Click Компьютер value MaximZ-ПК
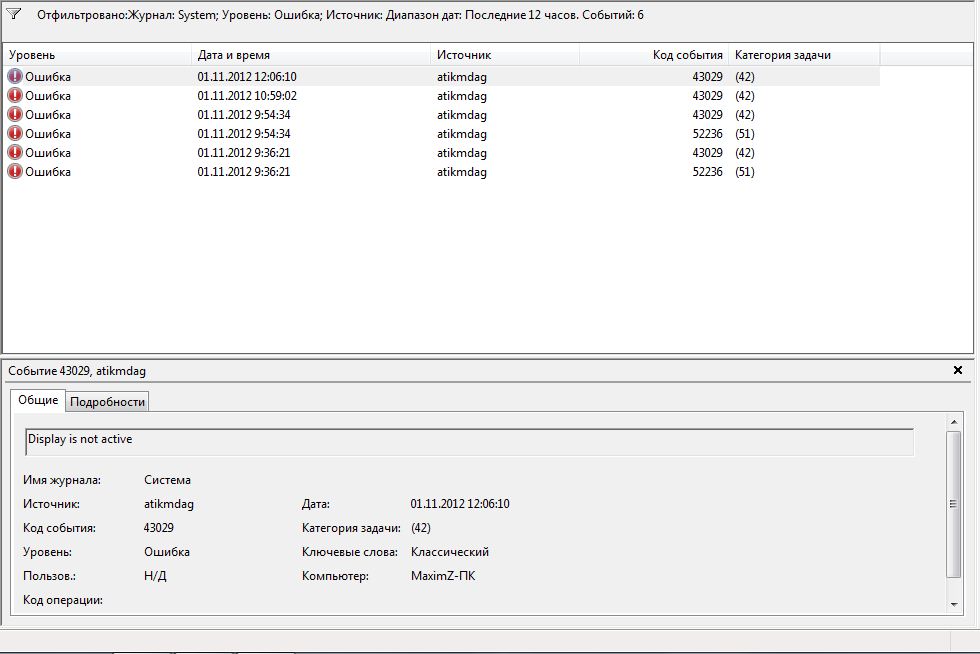Viewport: 980px width, 654px height. (443, 576)
